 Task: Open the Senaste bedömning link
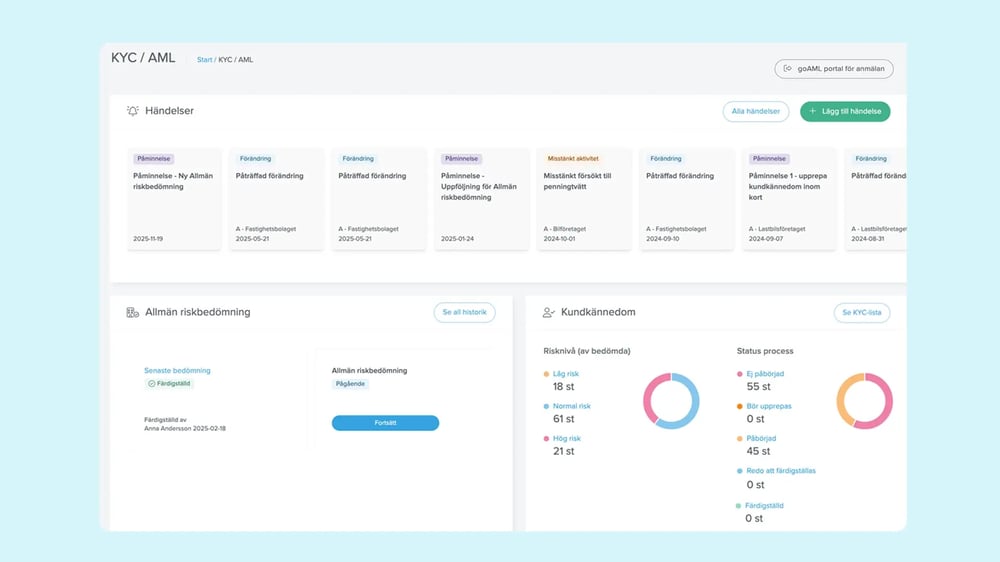pos(177,370)
